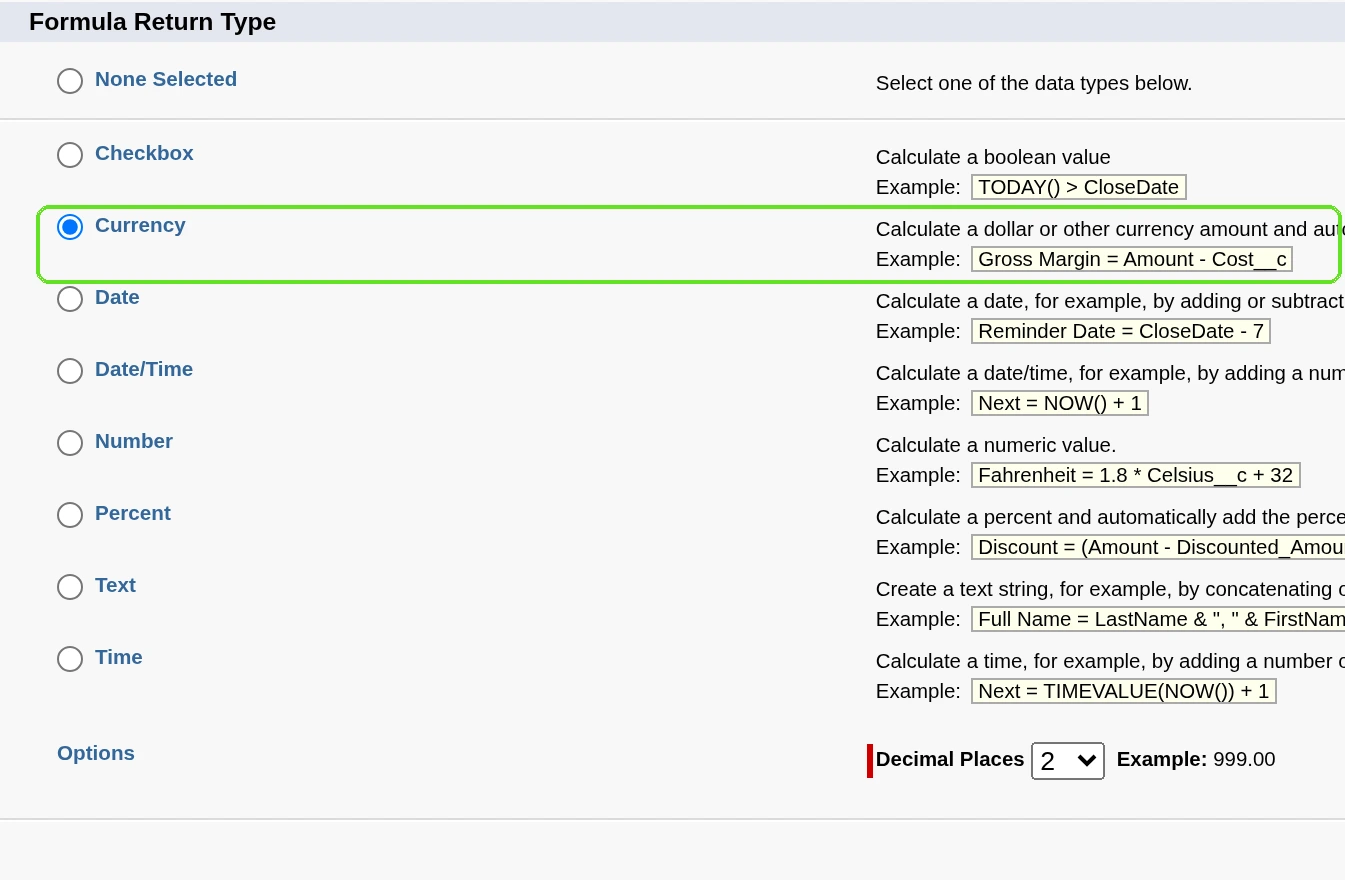The width and height of the screenshot is (1345, 880).
Task: Click the Date/Time label text
Action: [x=144, y=369]
